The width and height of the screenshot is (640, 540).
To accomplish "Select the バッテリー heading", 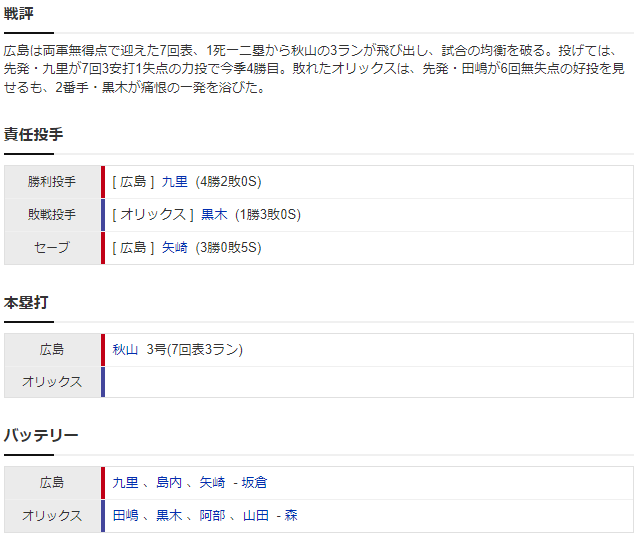I will (x=41, y=436).
